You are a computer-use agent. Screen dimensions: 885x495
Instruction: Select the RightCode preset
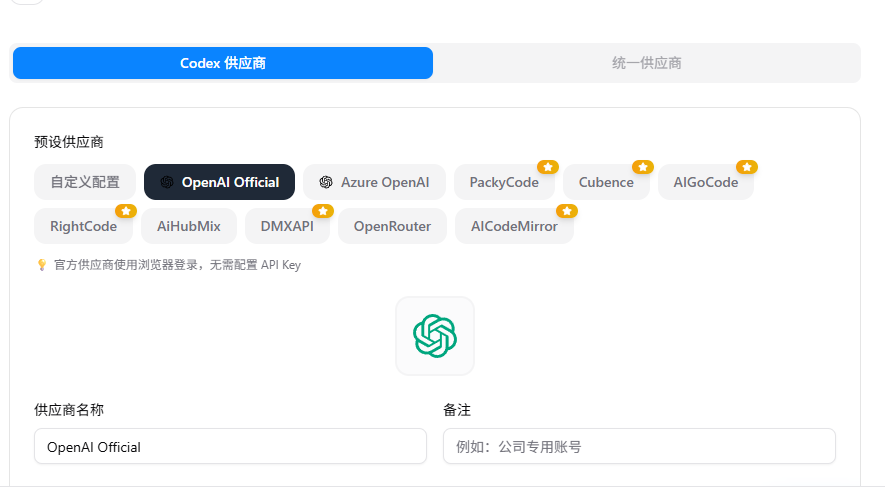(x=84, y=226)
